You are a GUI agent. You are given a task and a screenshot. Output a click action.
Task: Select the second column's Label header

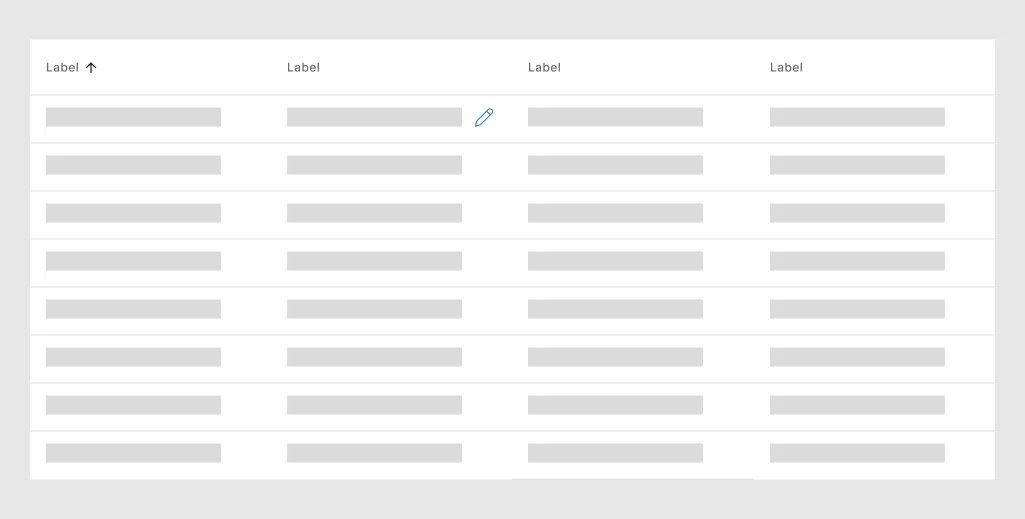[x=303, y=68]
